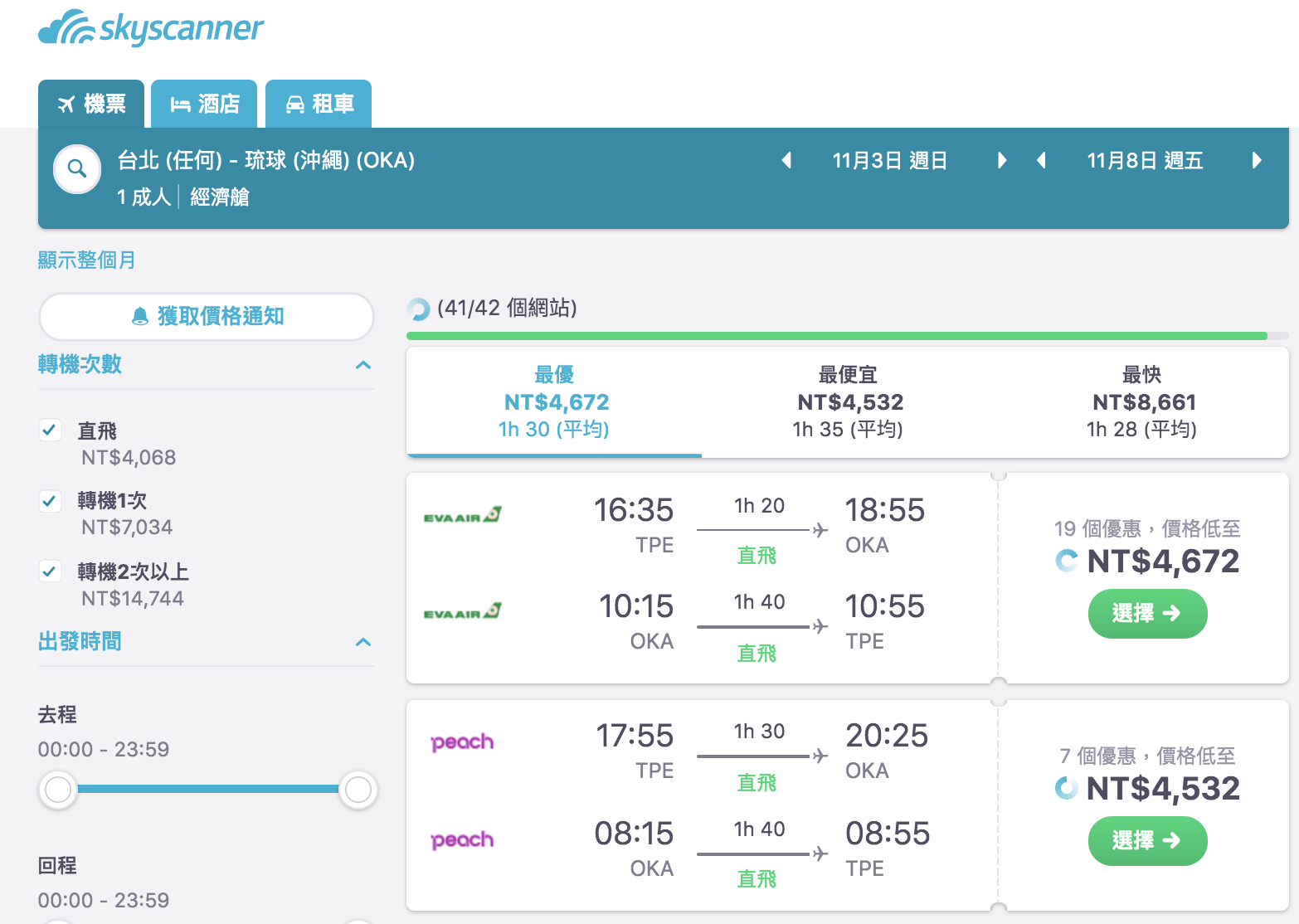Uncheck the 轉機2次以上 checkbox
Image resolution: width=1299 pixels, height=924 pixels.
(50, 571)
